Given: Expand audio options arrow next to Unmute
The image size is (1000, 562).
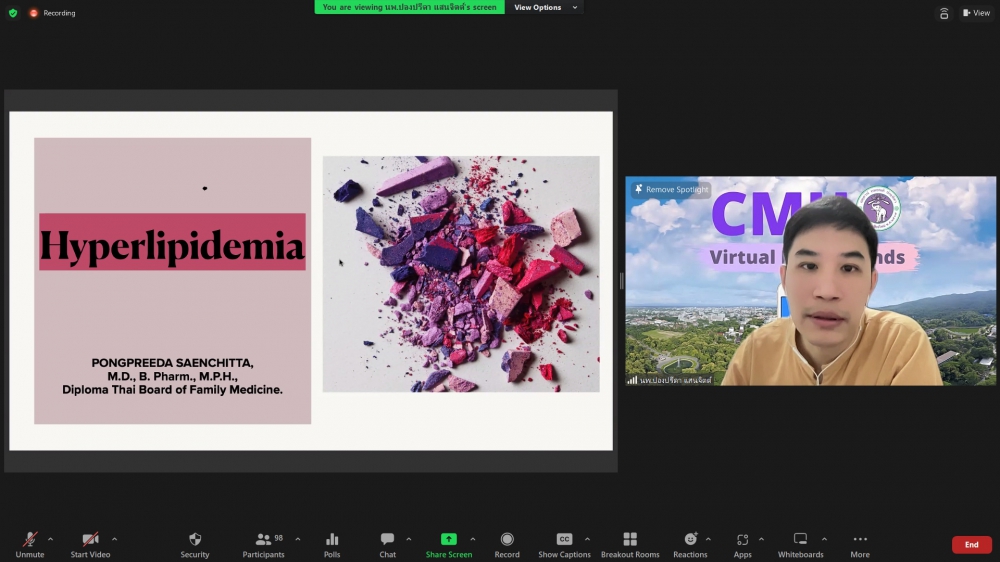Looking at the screenshot, I should click(50, 539).
